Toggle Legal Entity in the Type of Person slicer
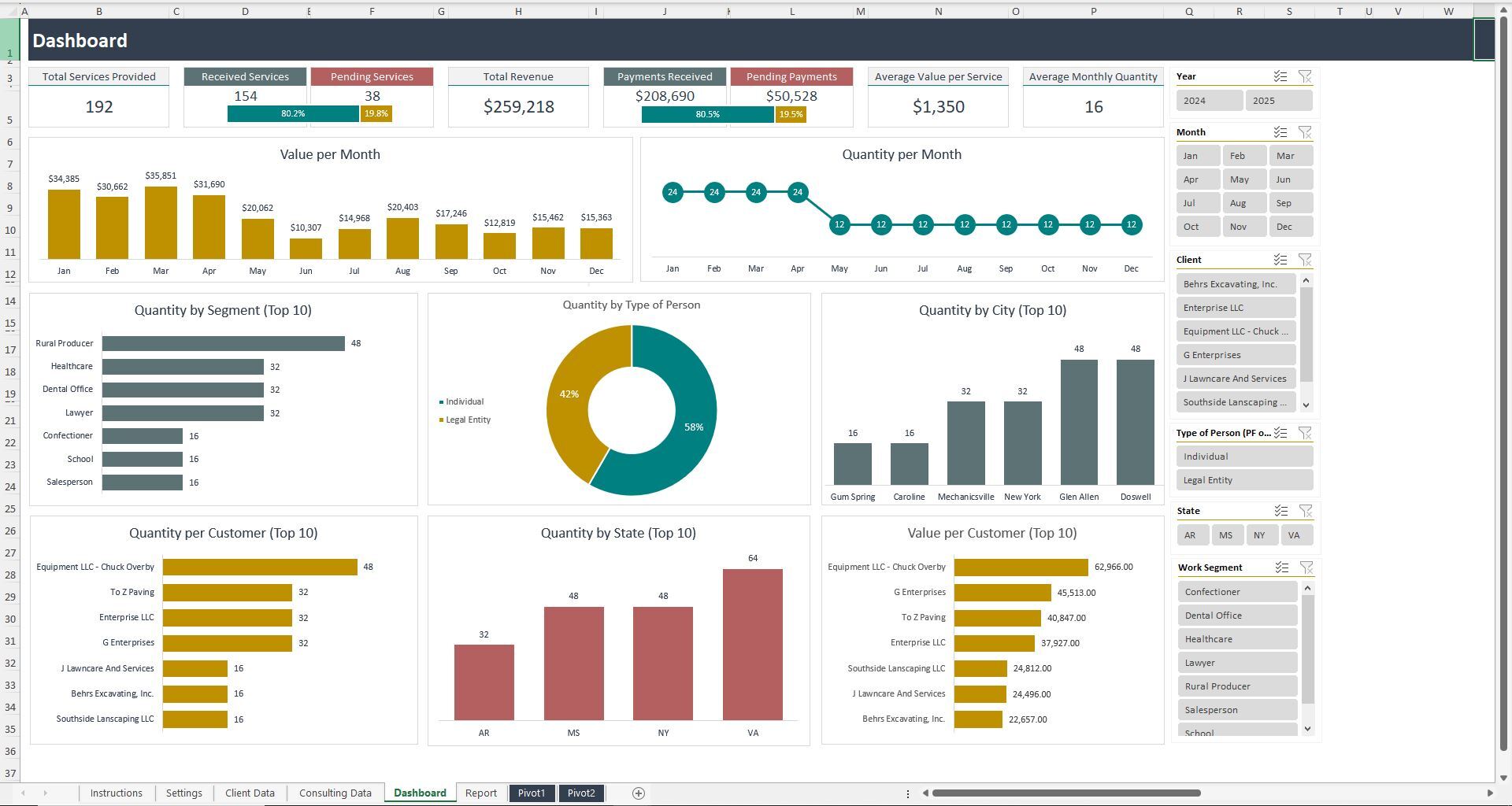This screenshot has width=1512, height=806. point(1243,479)
